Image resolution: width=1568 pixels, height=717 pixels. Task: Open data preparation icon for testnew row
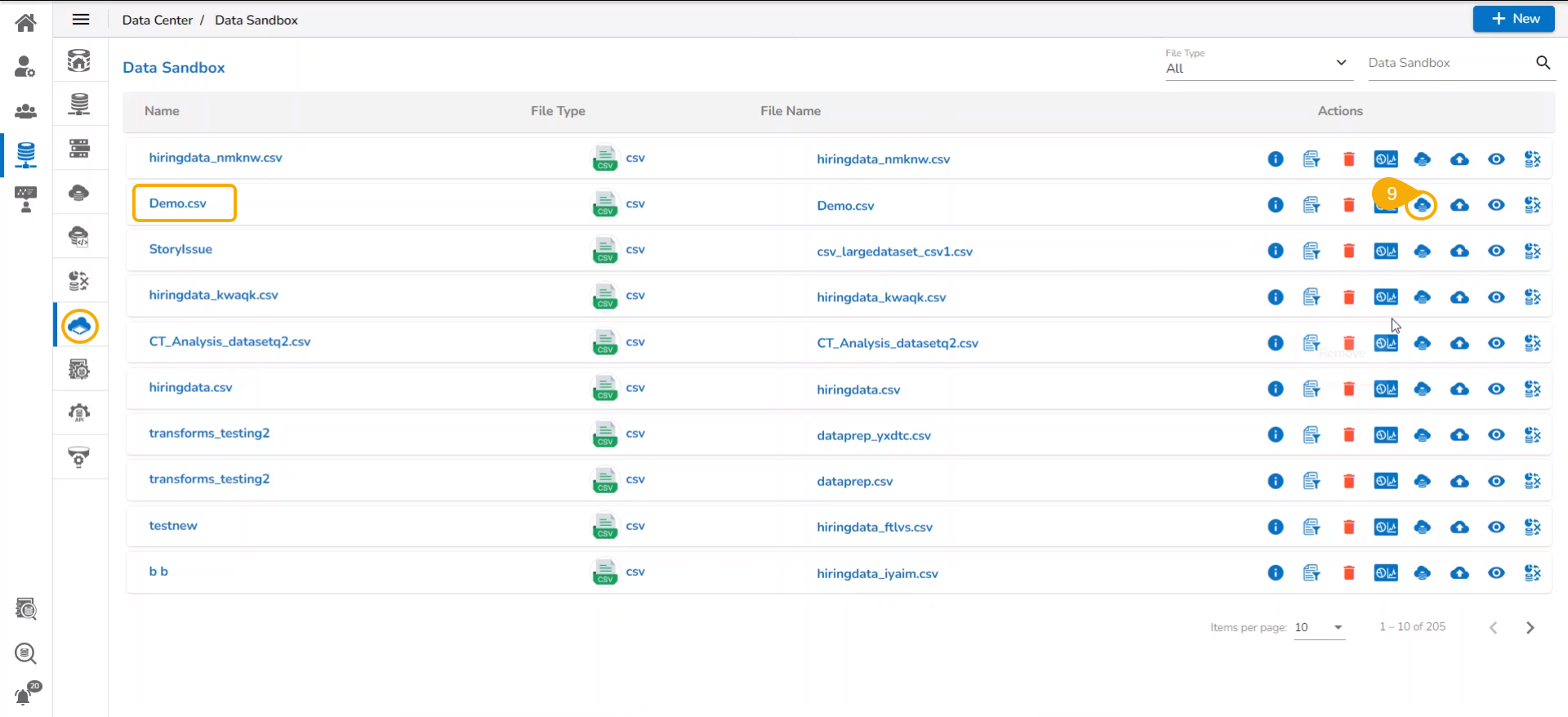click(1532, 528)
